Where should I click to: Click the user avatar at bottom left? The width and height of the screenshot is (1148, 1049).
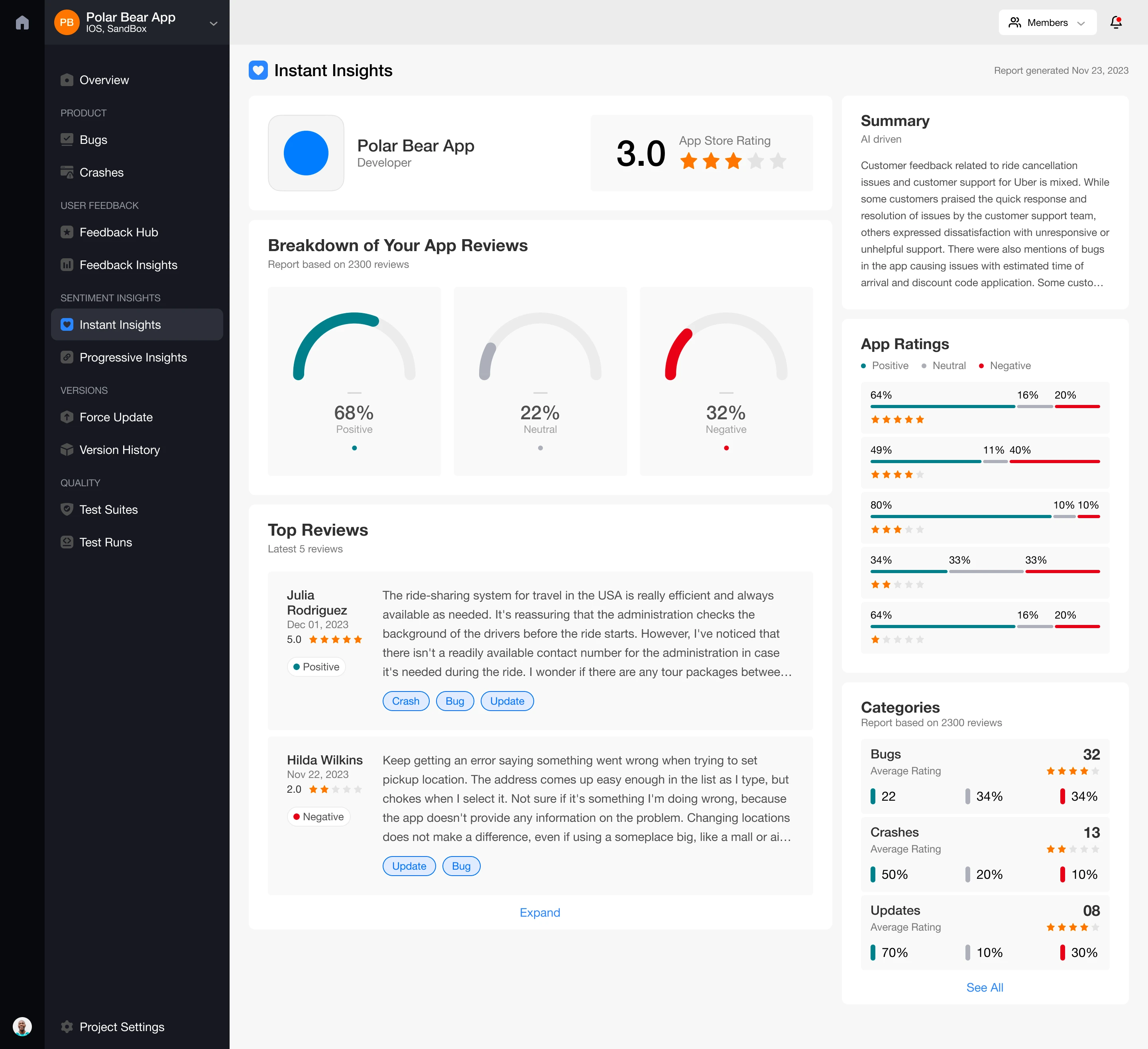pos(22,1027)
